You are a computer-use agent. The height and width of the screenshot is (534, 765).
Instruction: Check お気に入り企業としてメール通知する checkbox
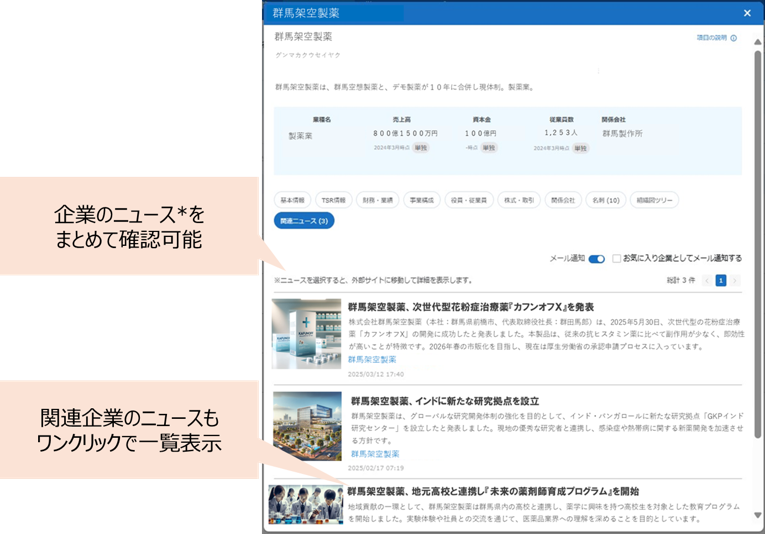pos(617,259)
